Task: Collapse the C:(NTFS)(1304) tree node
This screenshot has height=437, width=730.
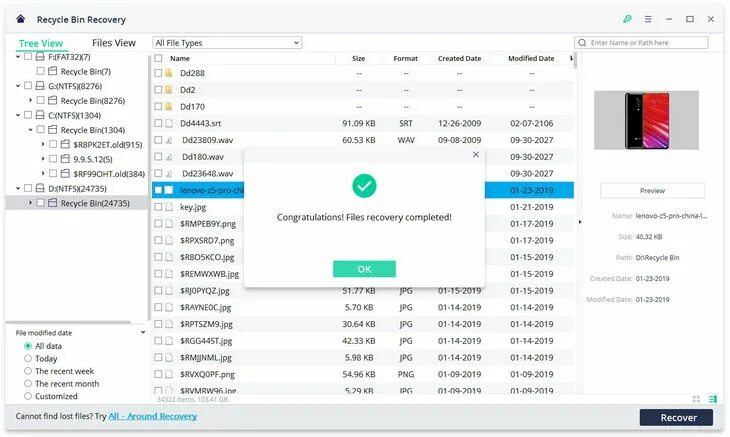Action: pos(18,115)
